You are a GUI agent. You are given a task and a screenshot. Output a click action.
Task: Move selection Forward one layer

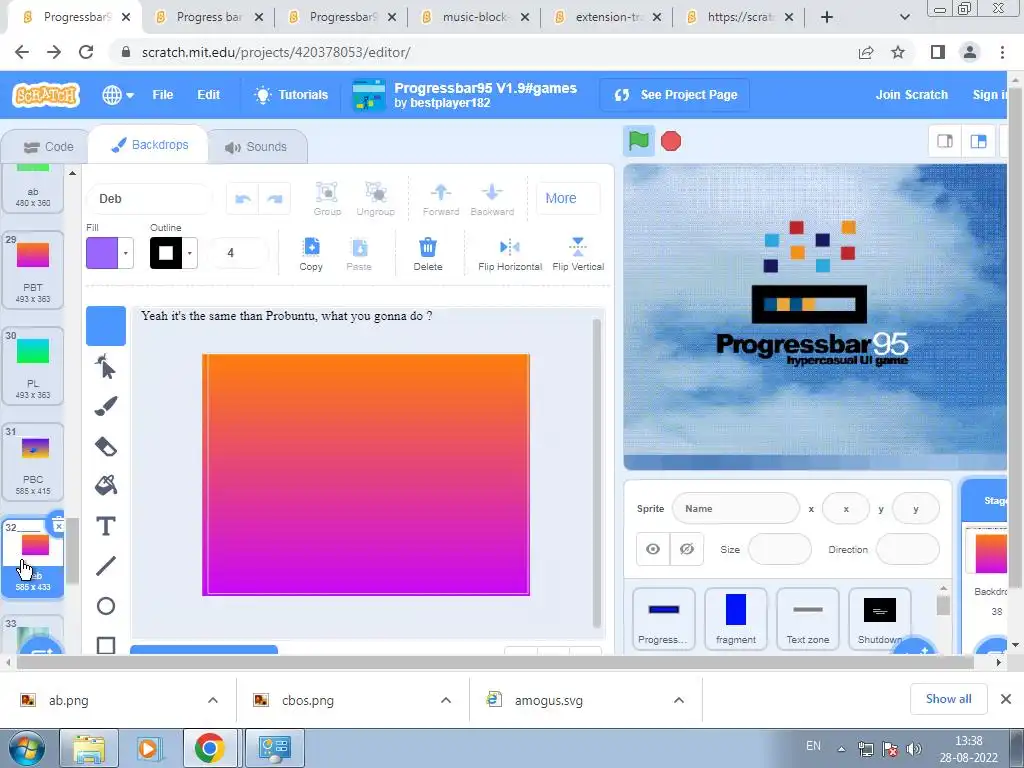tap(441, 199)
